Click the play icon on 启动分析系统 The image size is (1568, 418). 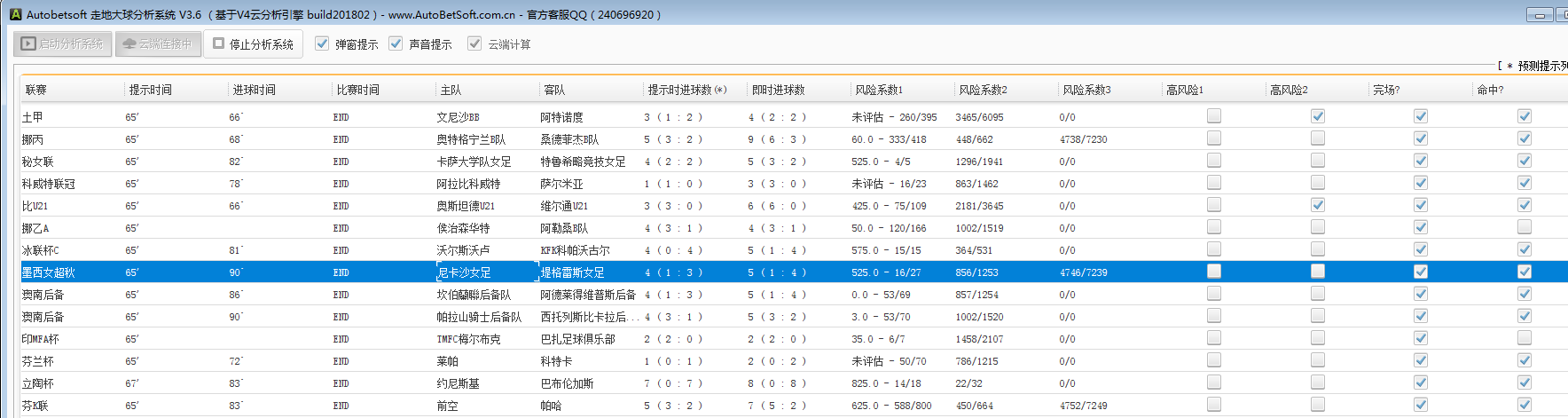pos(28,43)
